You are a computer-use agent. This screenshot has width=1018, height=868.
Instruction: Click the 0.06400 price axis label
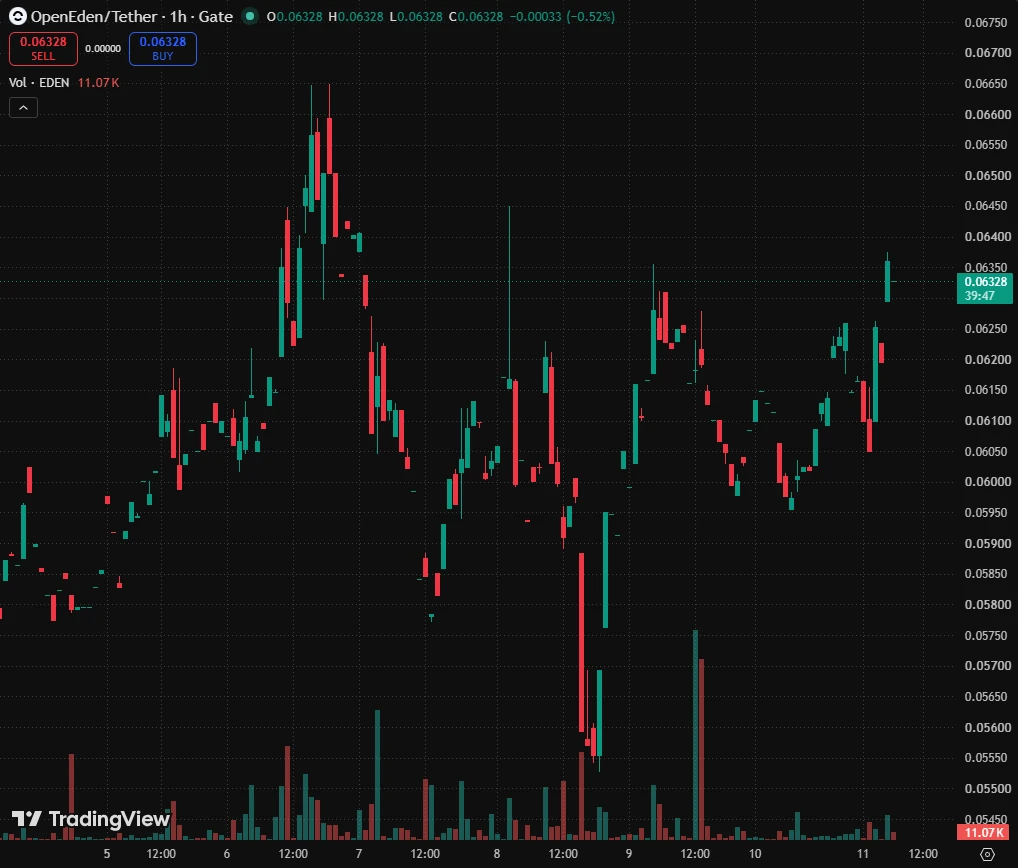pyautogui.click(x=987, y=237)
